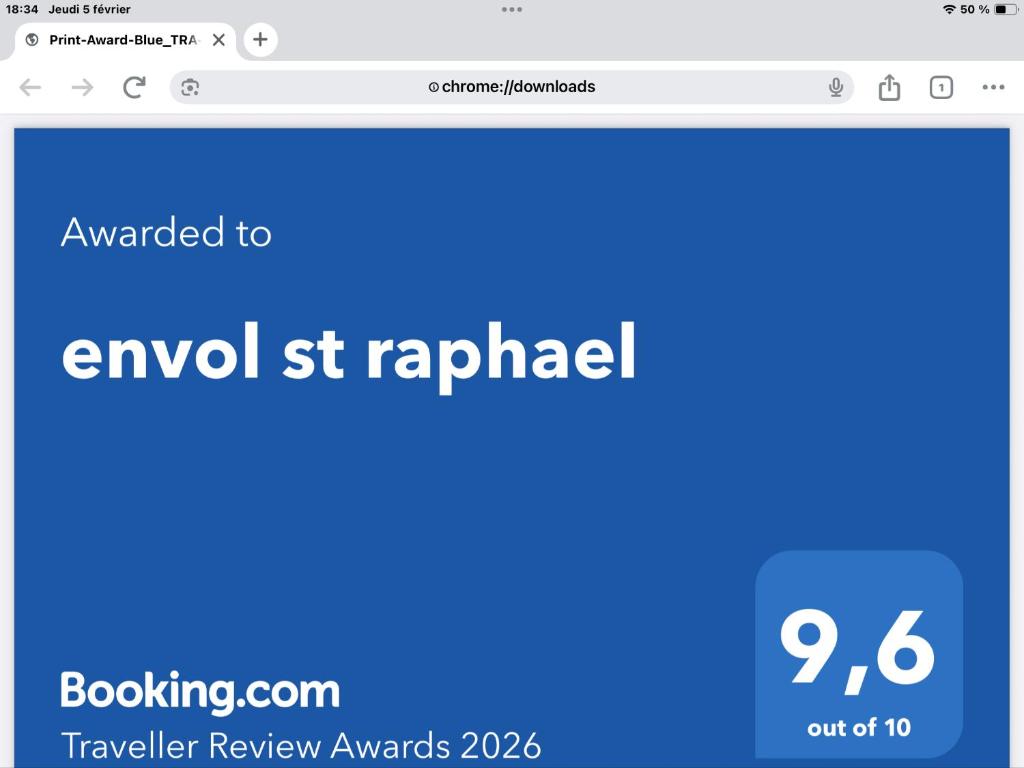
Task: Go forward to the next page
Action: click(x=82, y=87)
